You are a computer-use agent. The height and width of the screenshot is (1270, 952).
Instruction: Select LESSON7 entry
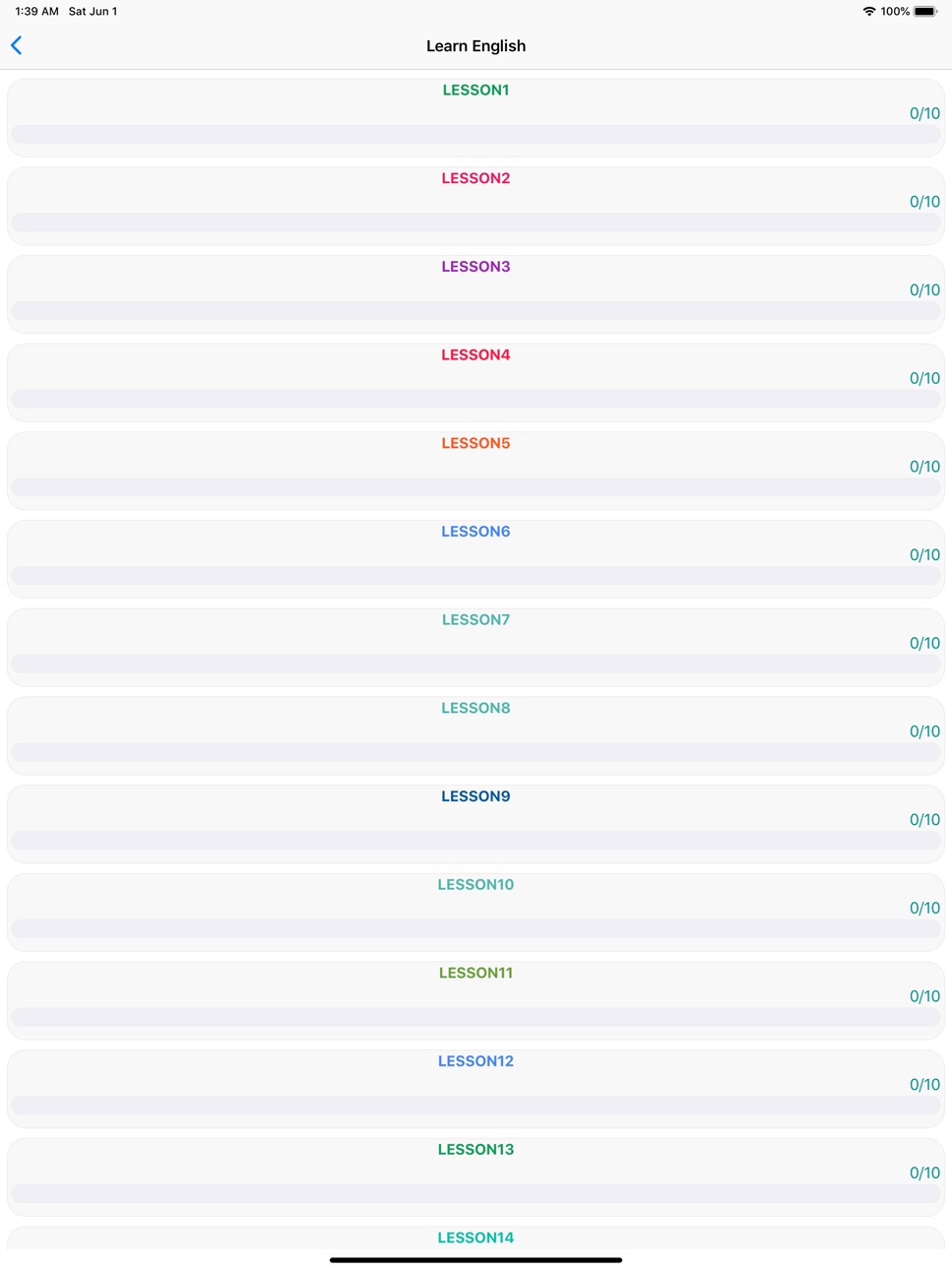click(x=476, y=647)
